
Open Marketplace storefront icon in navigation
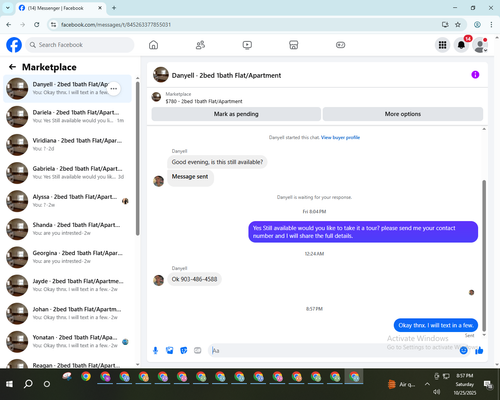[x=294, y=45]
